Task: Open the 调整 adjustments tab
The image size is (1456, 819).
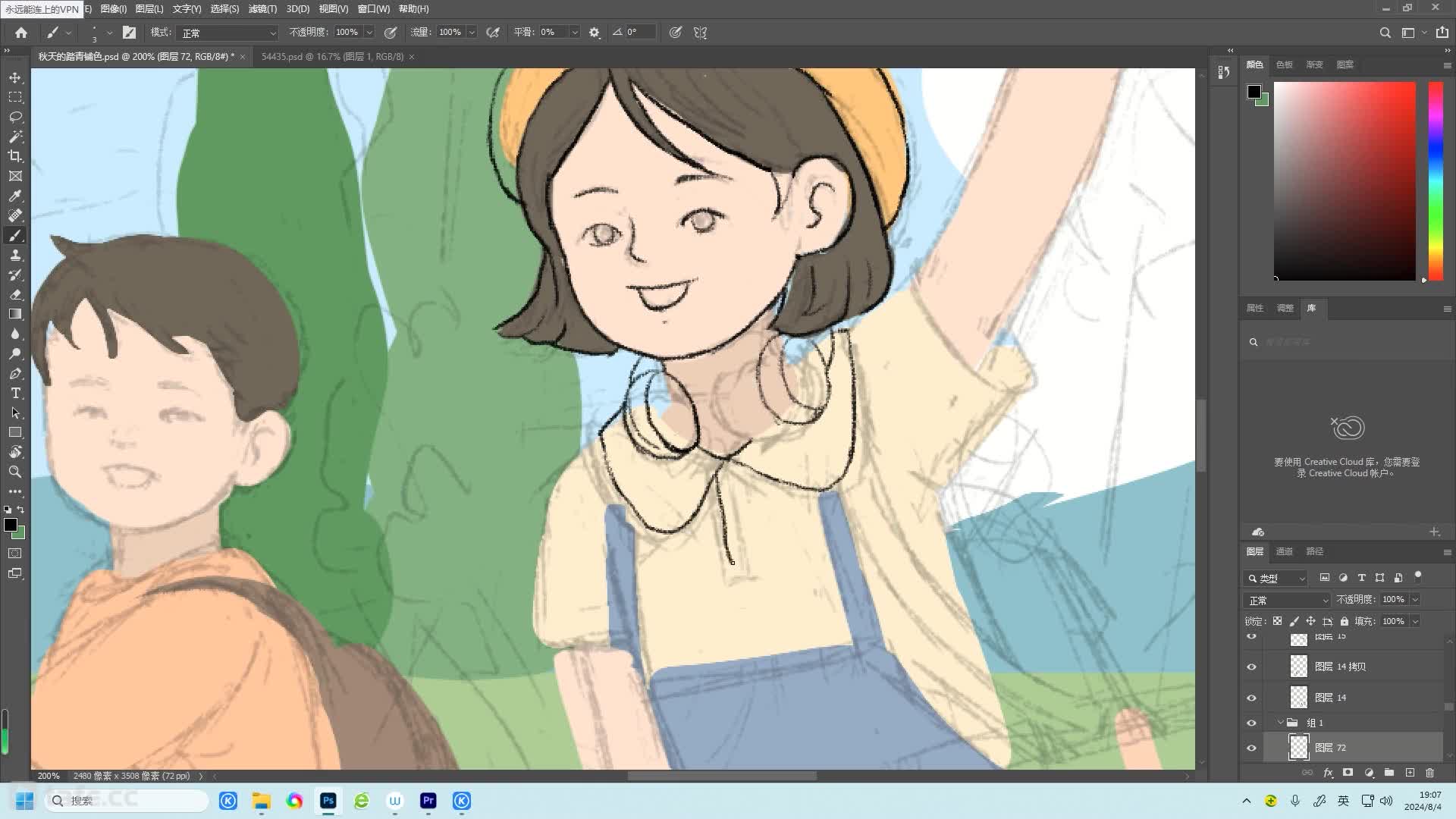Action: click(x=1285, y=308)
